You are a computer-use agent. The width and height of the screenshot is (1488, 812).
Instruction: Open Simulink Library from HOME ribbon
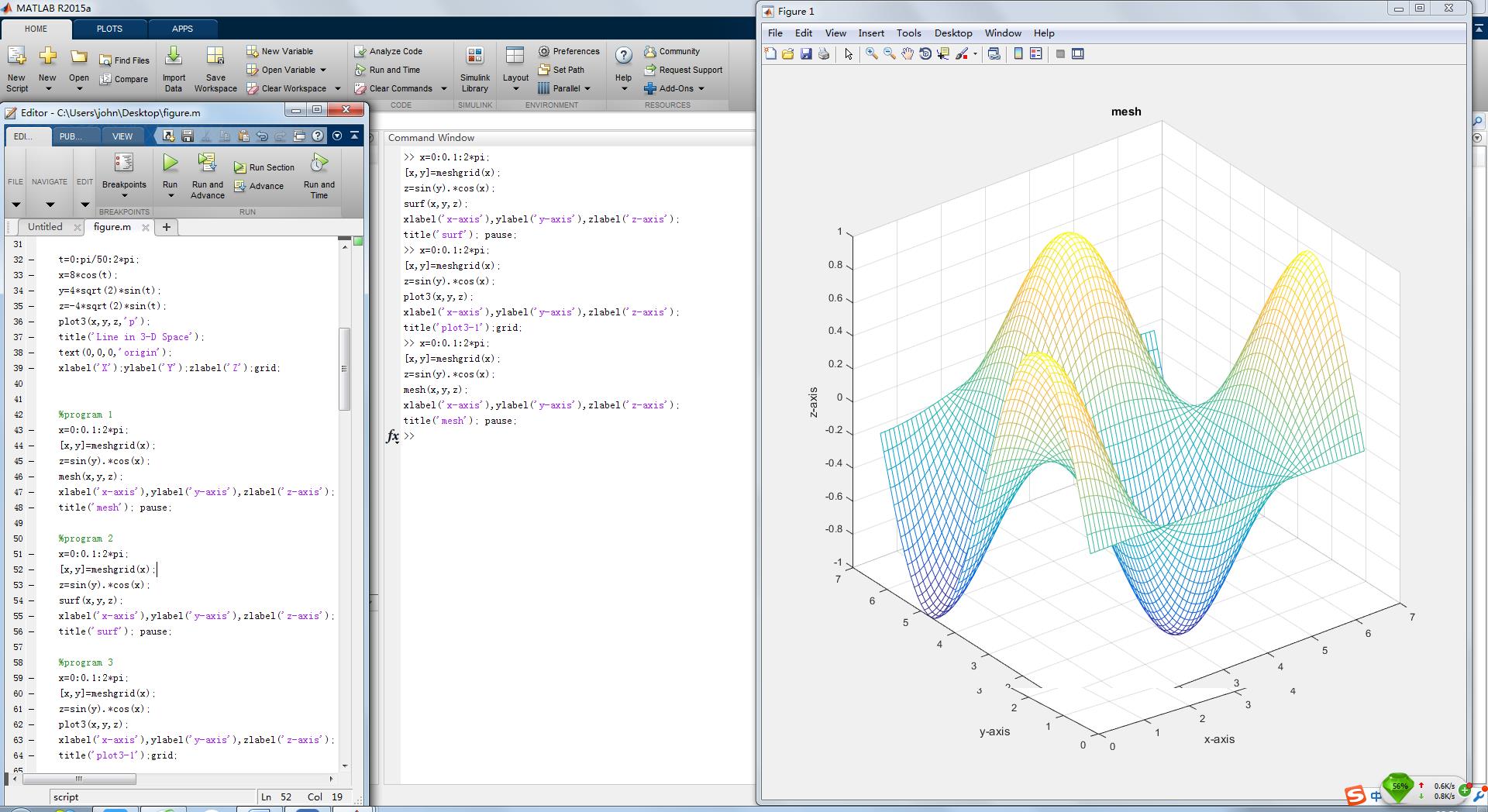pyautogui.click(x=474, y=70)
